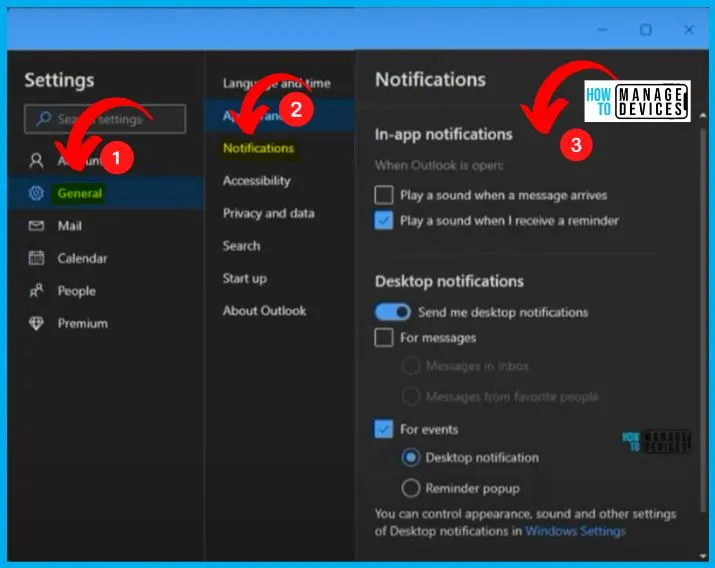Viewport: 715px width, 568px height.
Task: Open the Calendar settings category
Action: point(105,258)
